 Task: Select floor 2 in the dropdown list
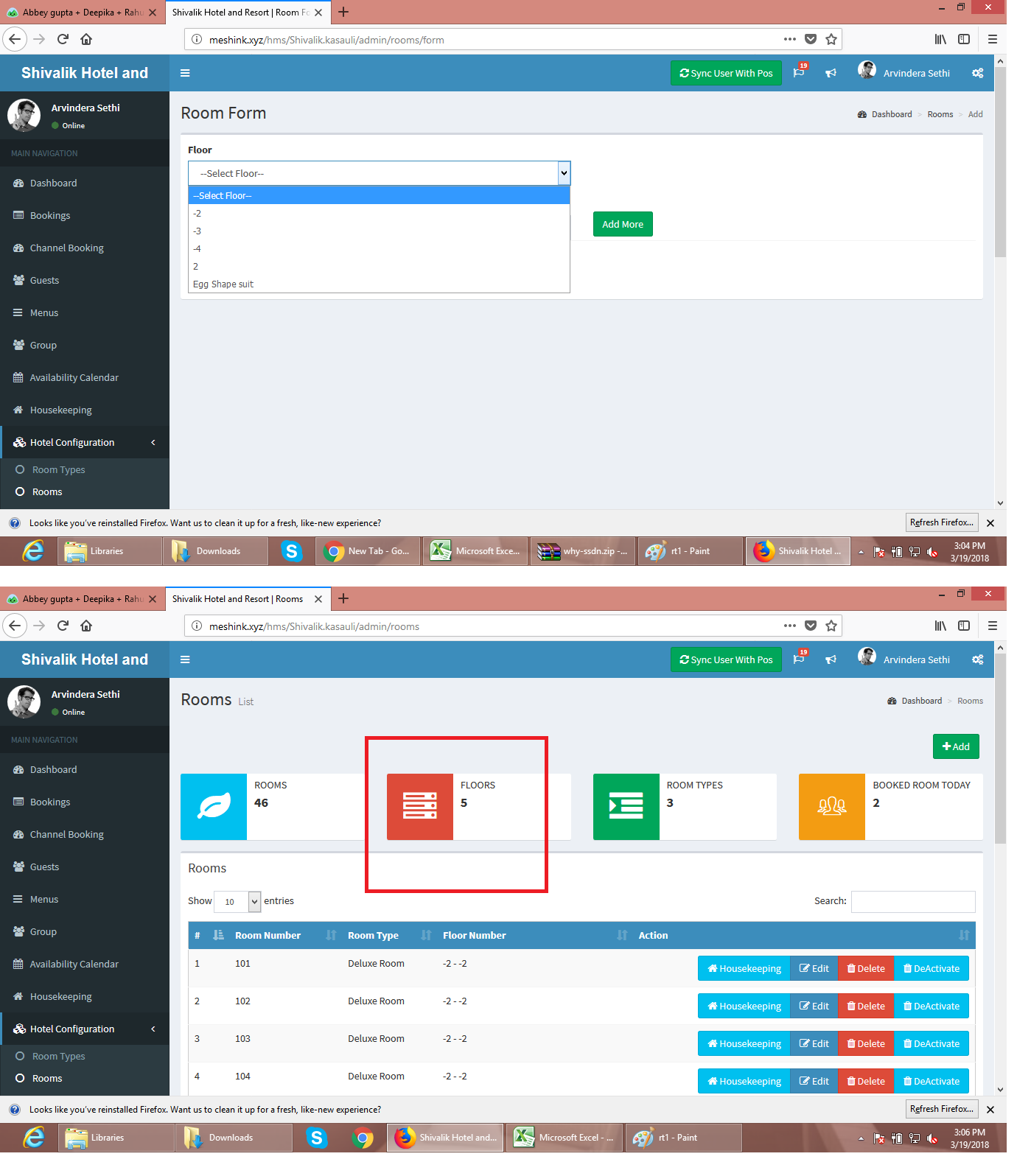click(379, 266)
